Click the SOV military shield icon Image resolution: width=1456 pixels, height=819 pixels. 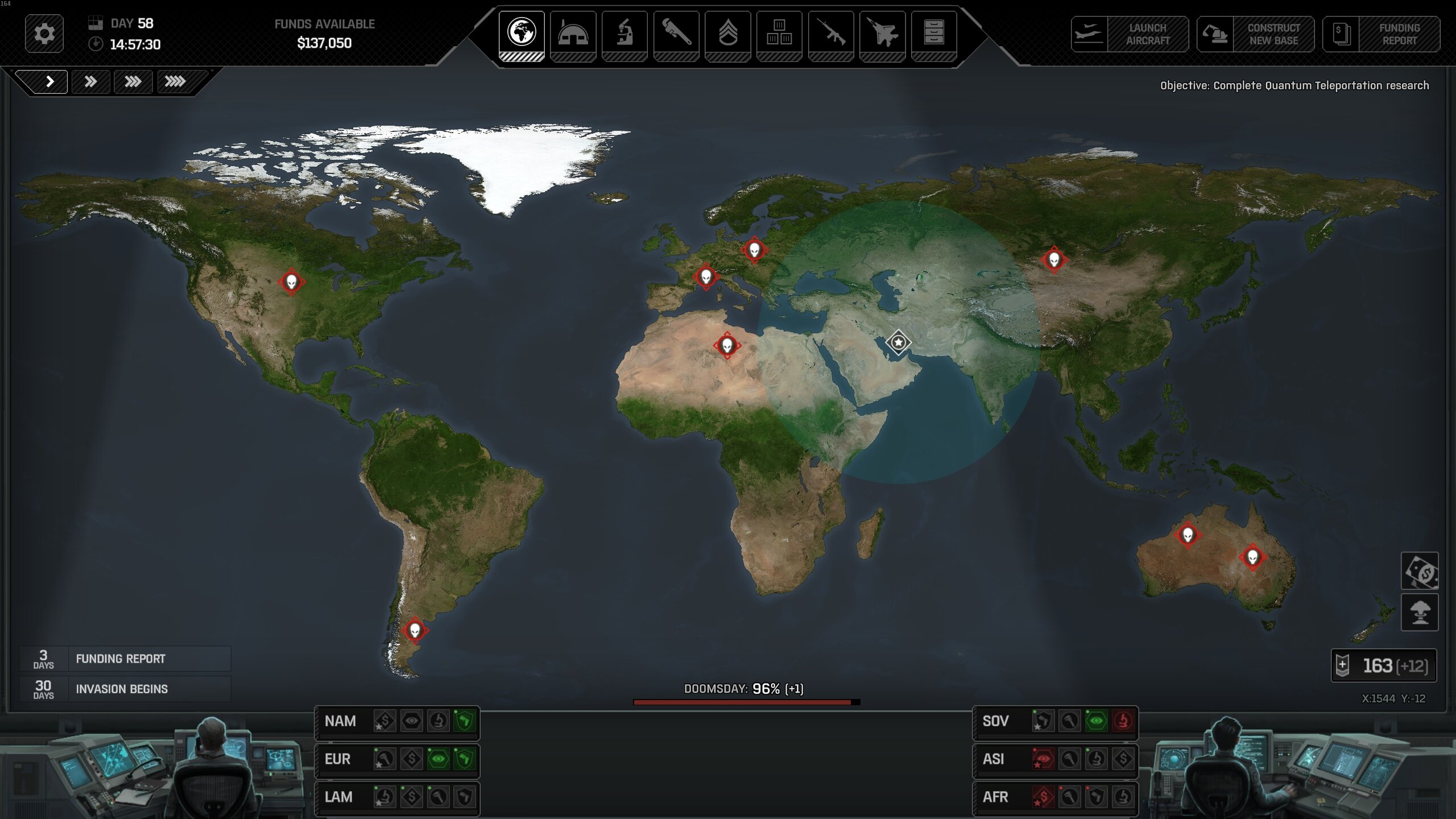pos(1043,721)
